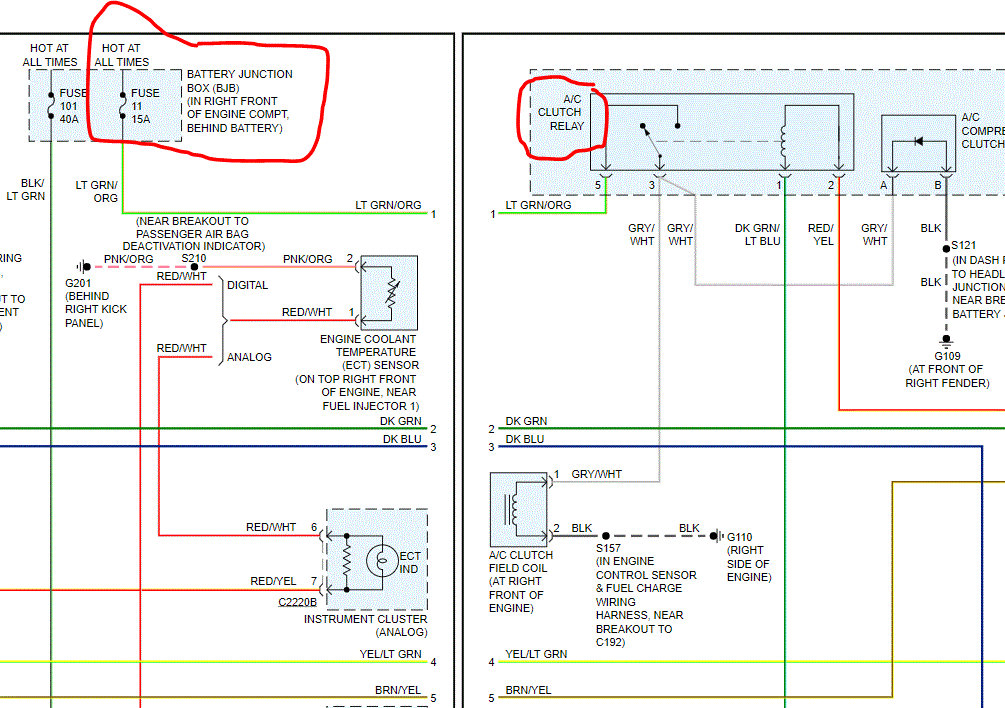Screen dimensions: 1005x708
Task: Select pin 5 of the A/C clutch relay
Action: 598,185
